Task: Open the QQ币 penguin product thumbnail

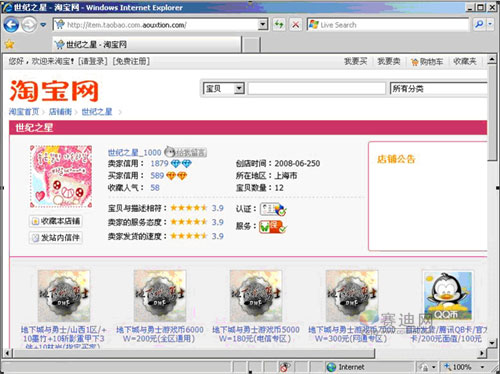Action: (448, 296)
